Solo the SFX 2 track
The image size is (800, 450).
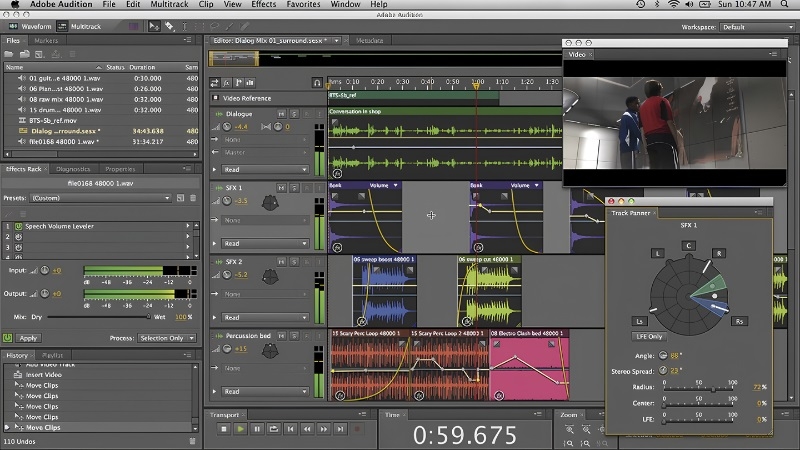pyautogui.click(x=294, y=262)
